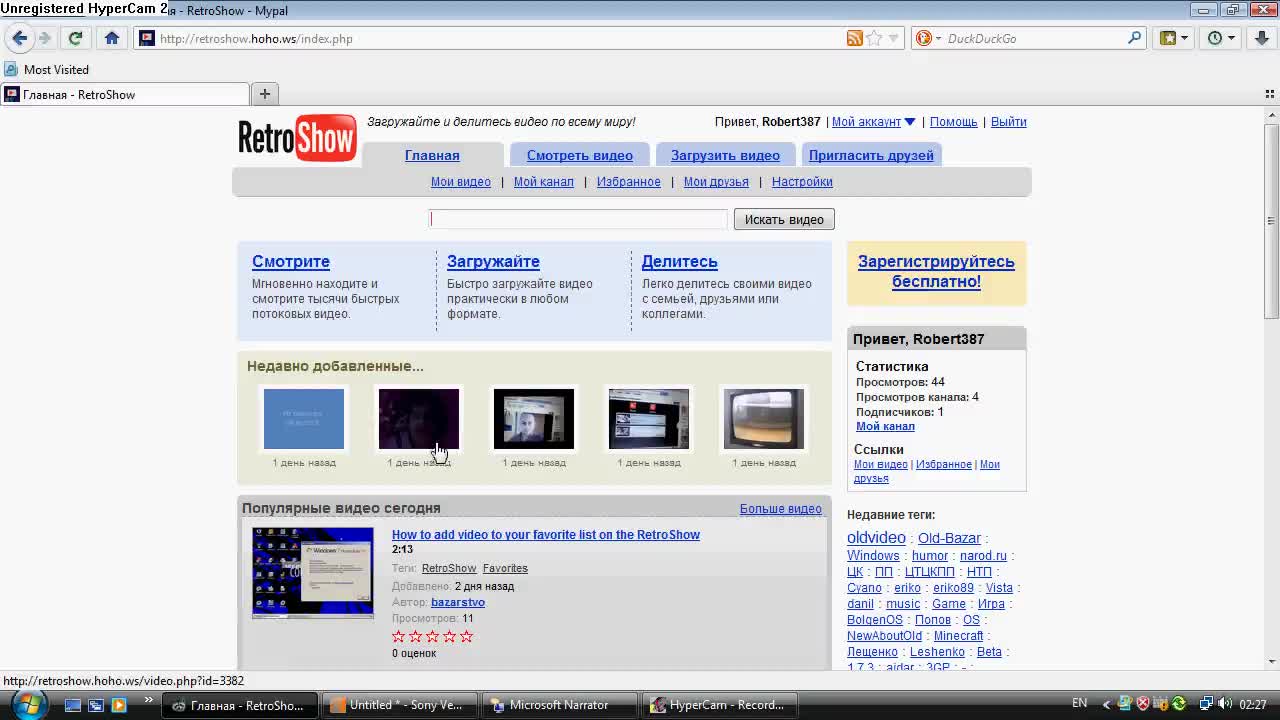Open the first blue recently added video thumbnail
Image resolution: width=1280 pixels, height=720 pixels.
(304, 419)
